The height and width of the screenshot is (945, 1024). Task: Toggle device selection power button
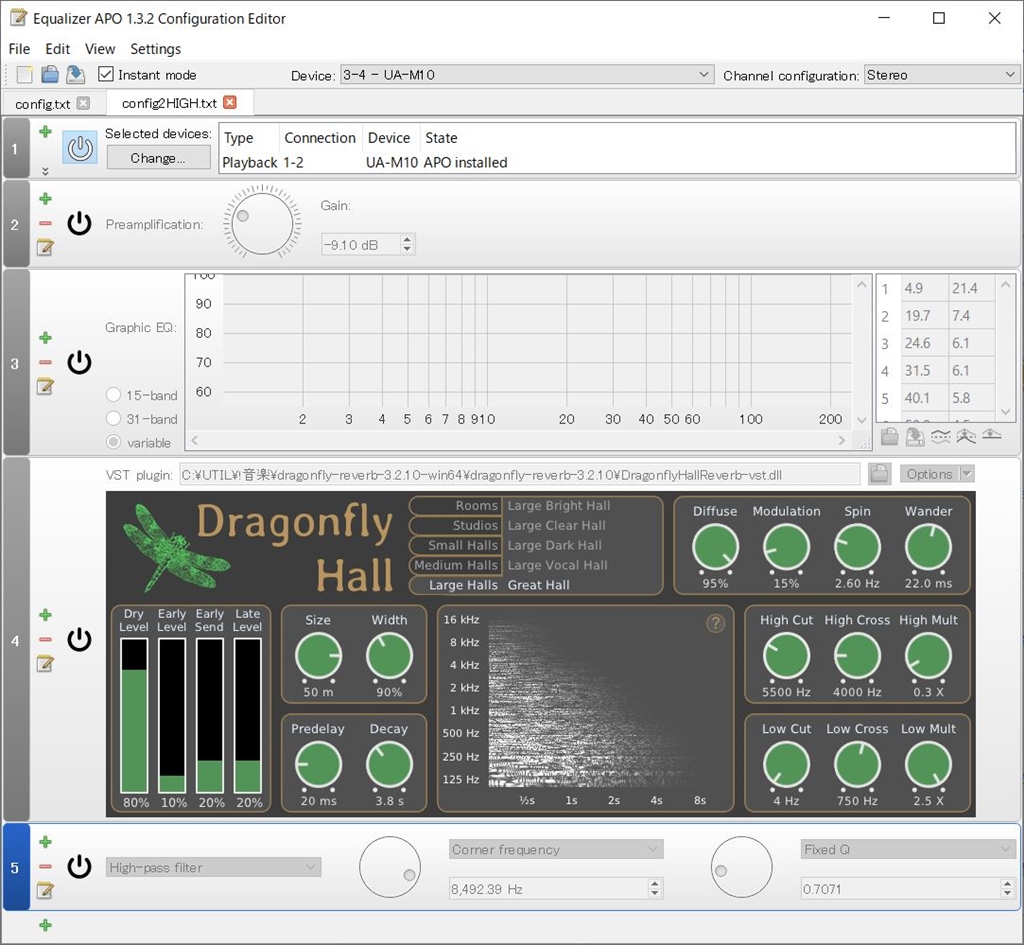pyautogui.click(x=80, y=148)
